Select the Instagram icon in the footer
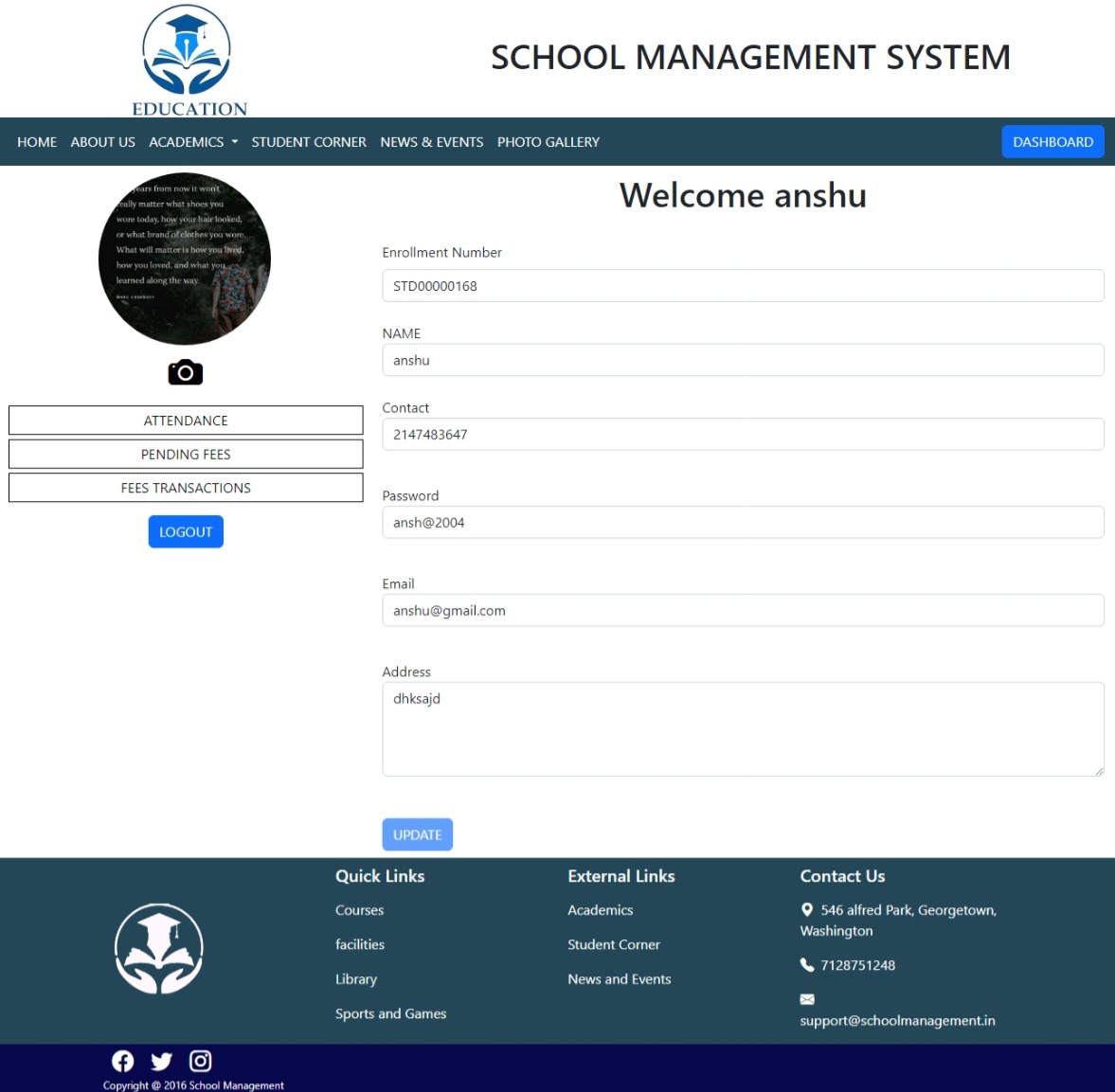The image size is (1115, 1092). tap(200, 1060)
